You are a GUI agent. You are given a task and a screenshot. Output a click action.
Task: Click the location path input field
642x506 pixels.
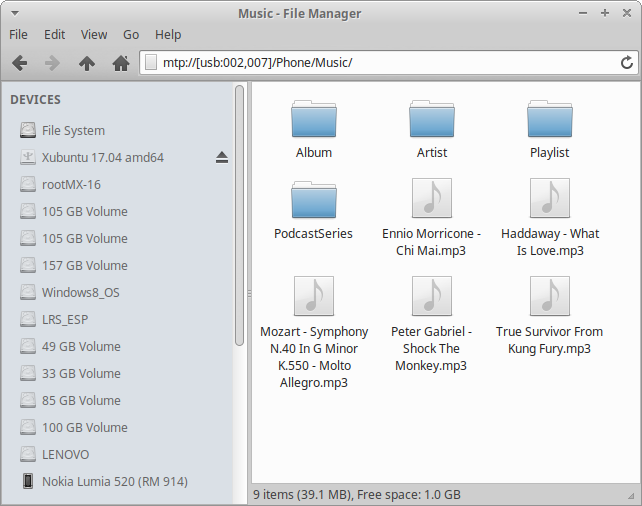click(x=380, y=63)
